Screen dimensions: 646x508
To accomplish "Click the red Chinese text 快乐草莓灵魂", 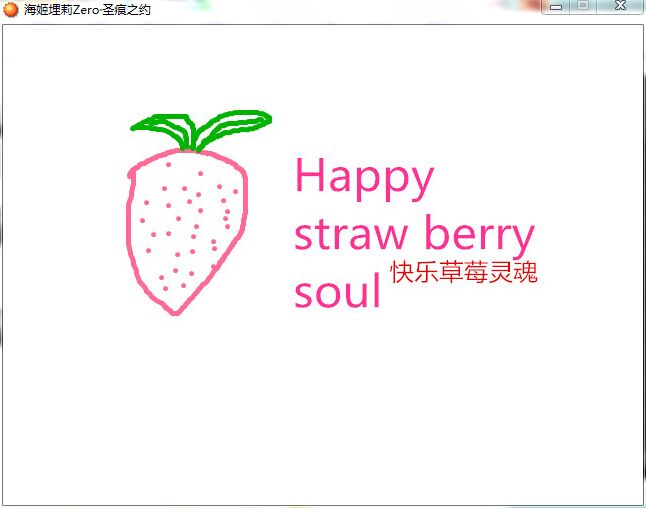I will (x=464, y=272).
